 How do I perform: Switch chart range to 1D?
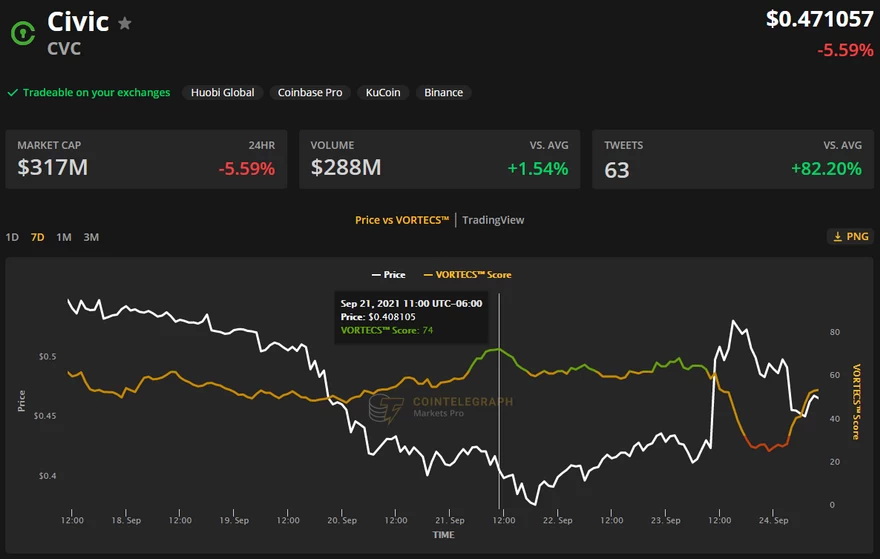point(12,237)
